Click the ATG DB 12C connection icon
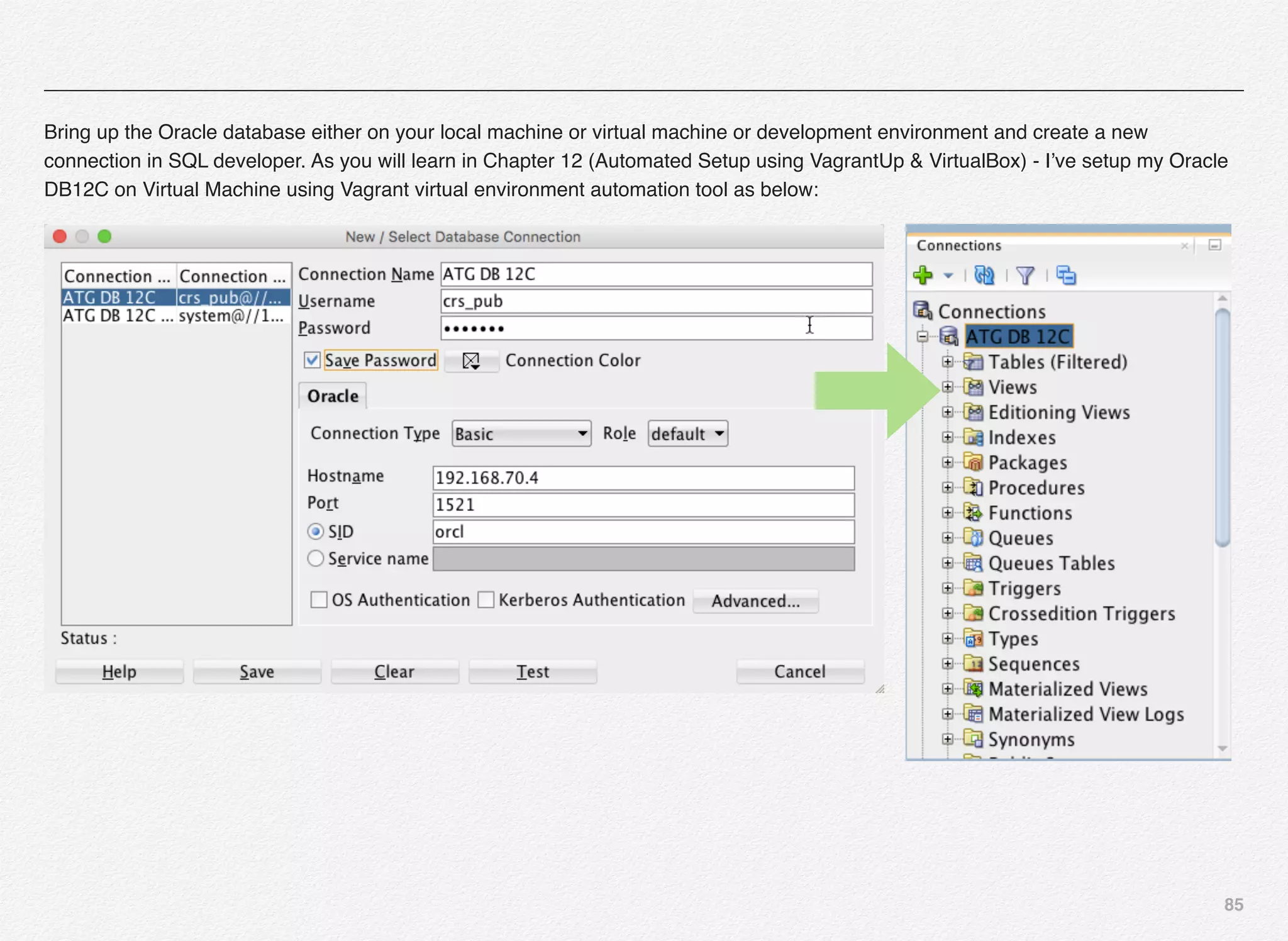Viewport: 1288px width, 941px height. [x=948, y=337]
